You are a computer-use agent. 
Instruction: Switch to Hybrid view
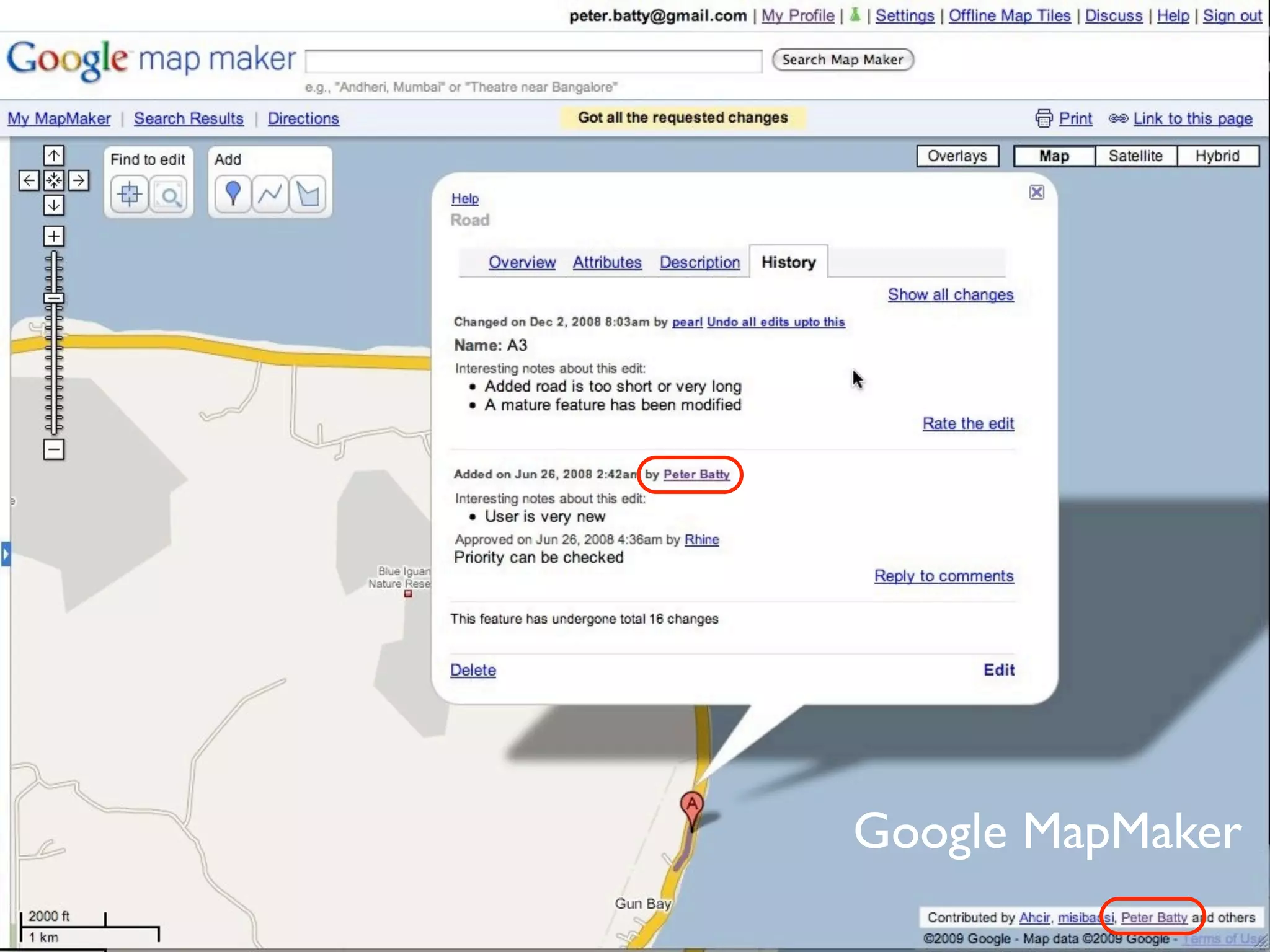coord(1217,156)
